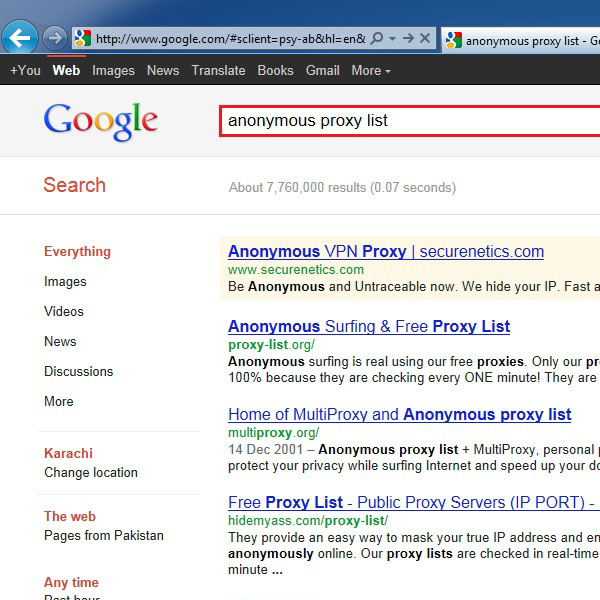
Task: Select Web in Google top bar
Action: click(66, 70)
